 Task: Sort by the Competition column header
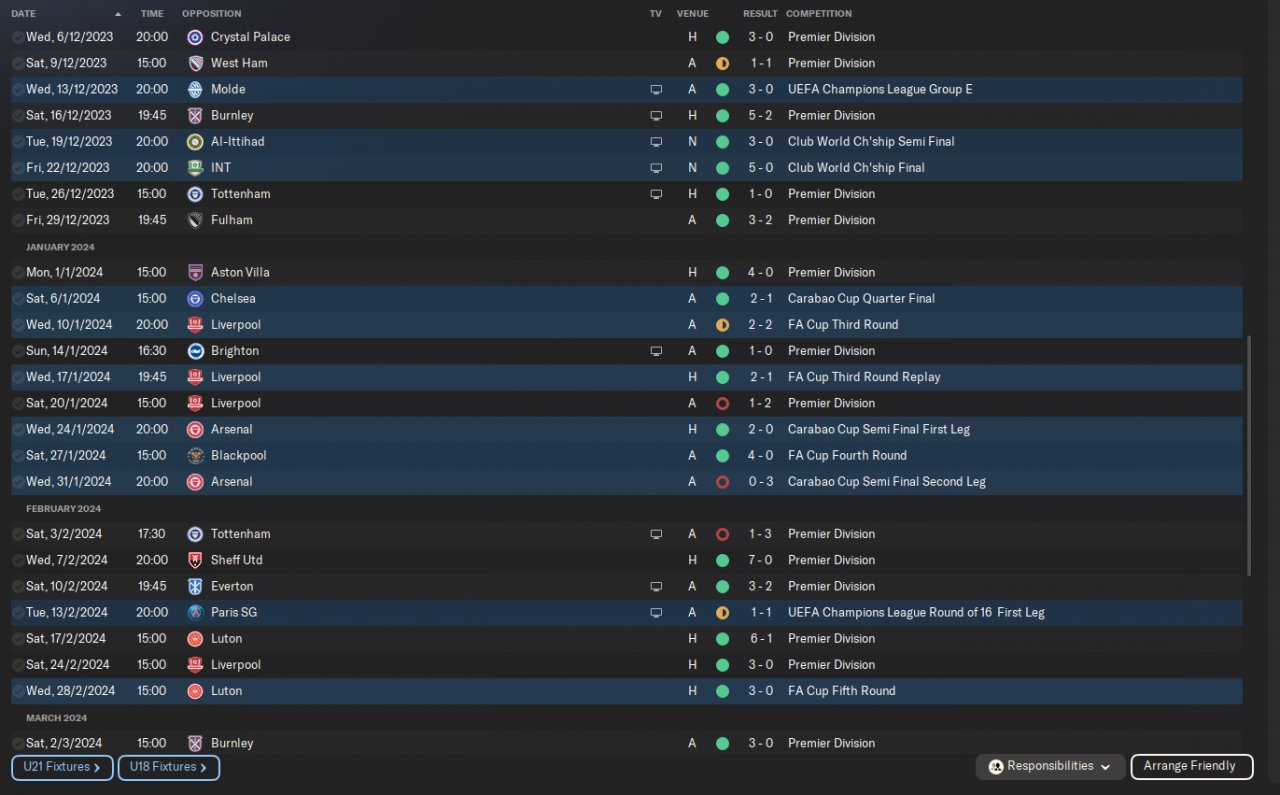click(x=819, y=14)
